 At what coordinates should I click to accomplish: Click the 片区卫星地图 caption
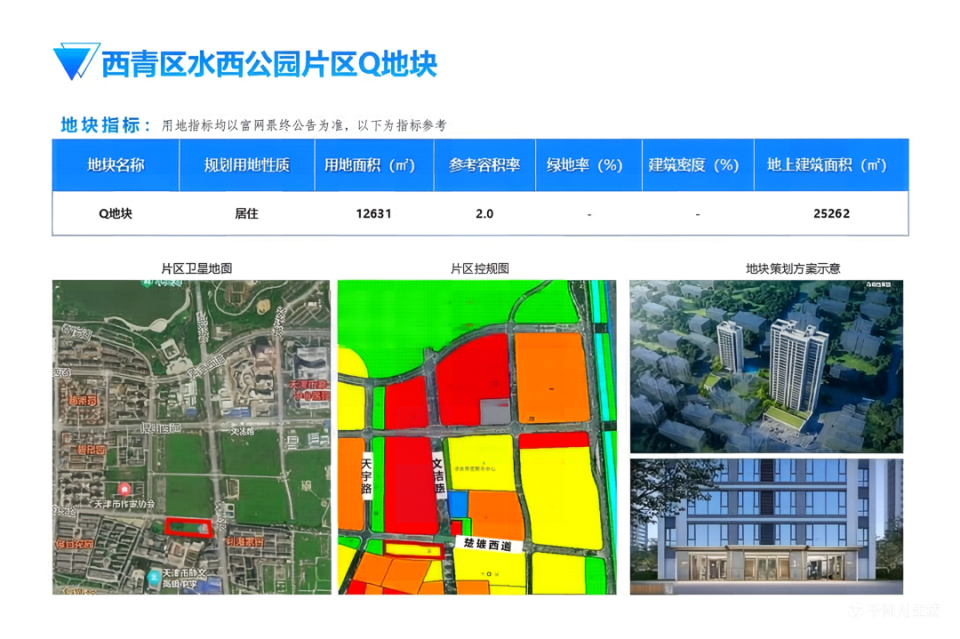pos(197,268)
